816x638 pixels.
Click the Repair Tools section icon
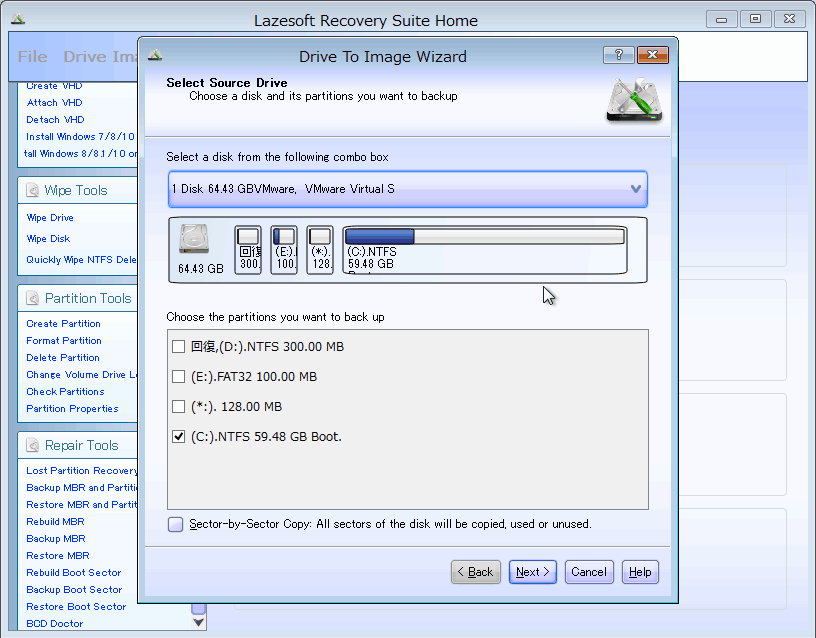[32, 445]
